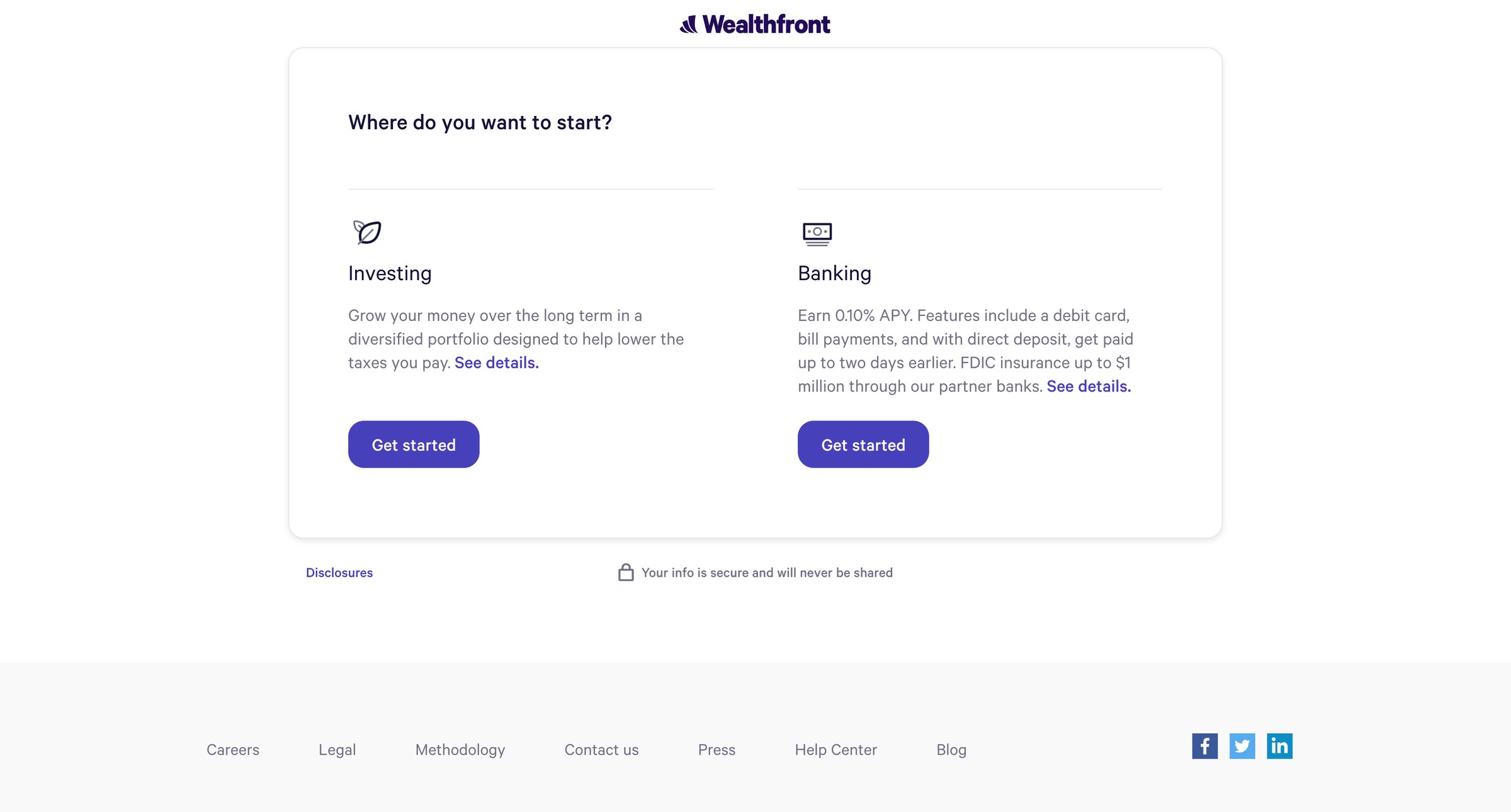Click the padlock security icon
The image size is (1511, 812).
(626, 572)
